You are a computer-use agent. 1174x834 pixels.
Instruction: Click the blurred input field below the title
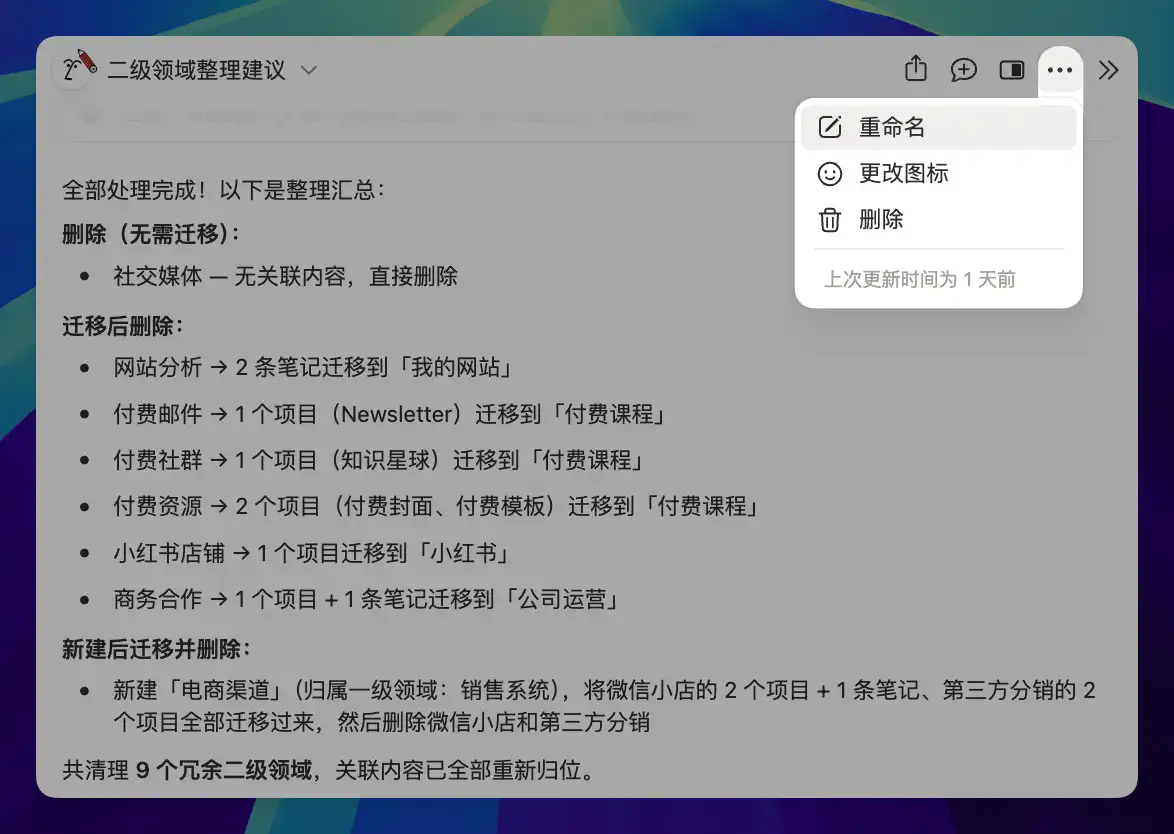click(400, 117)
